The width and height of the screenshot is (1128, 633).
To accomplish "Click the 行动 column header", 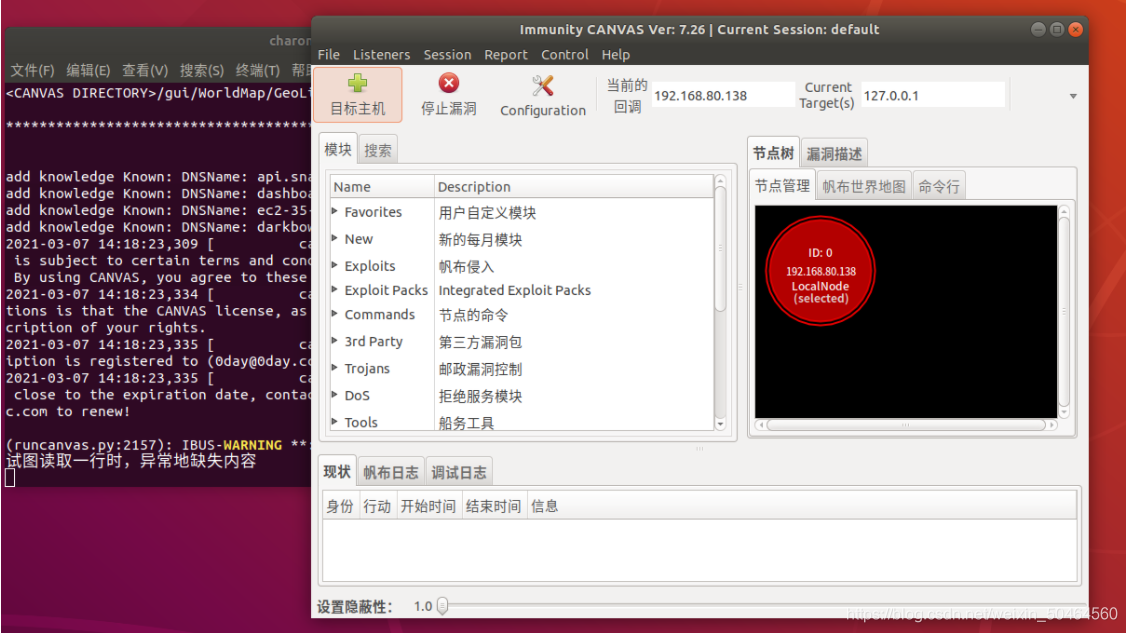I will pyautogui.click(x=377, y=506).
